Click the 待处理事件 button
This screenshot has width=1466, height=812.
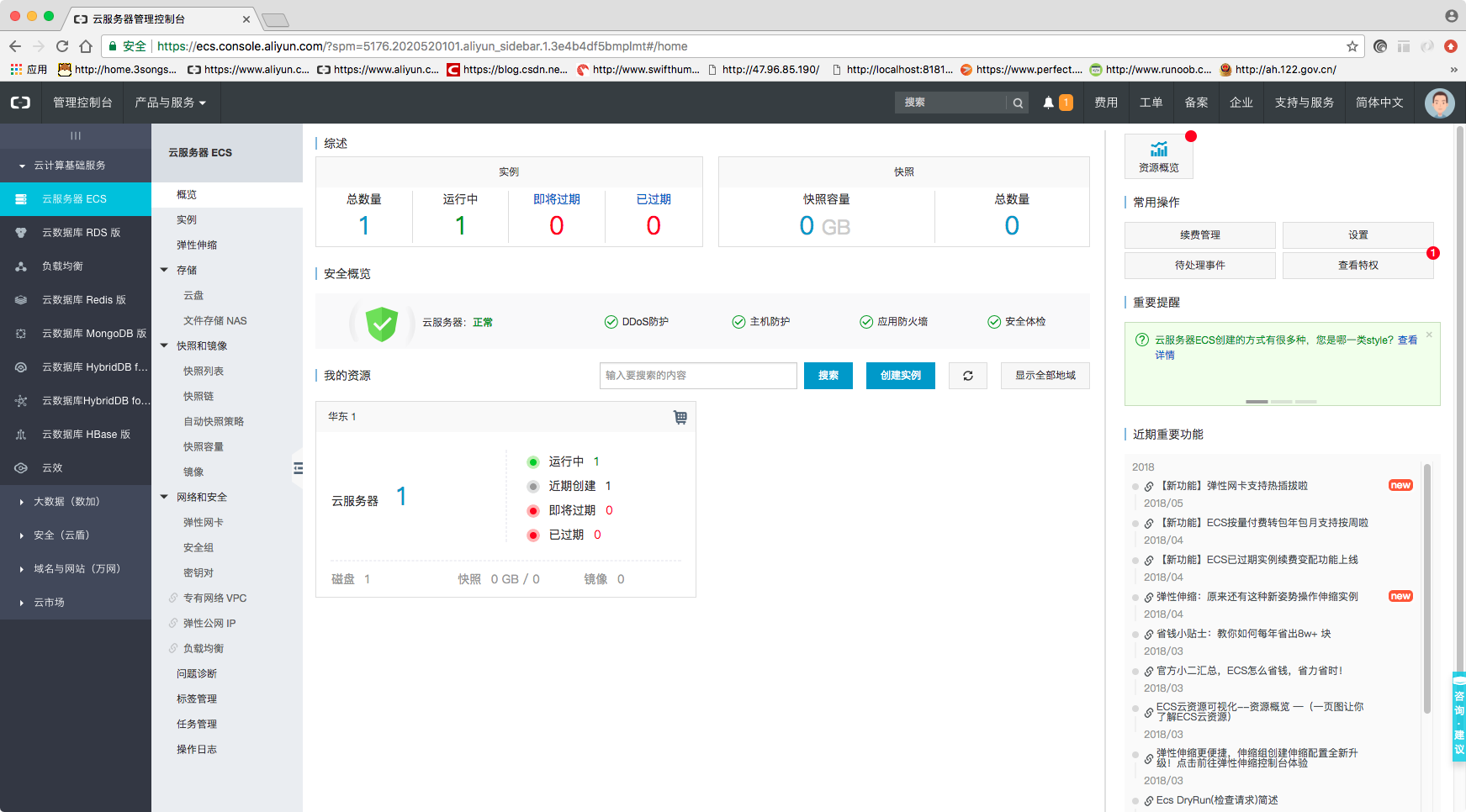click(x=1200, y=266)
